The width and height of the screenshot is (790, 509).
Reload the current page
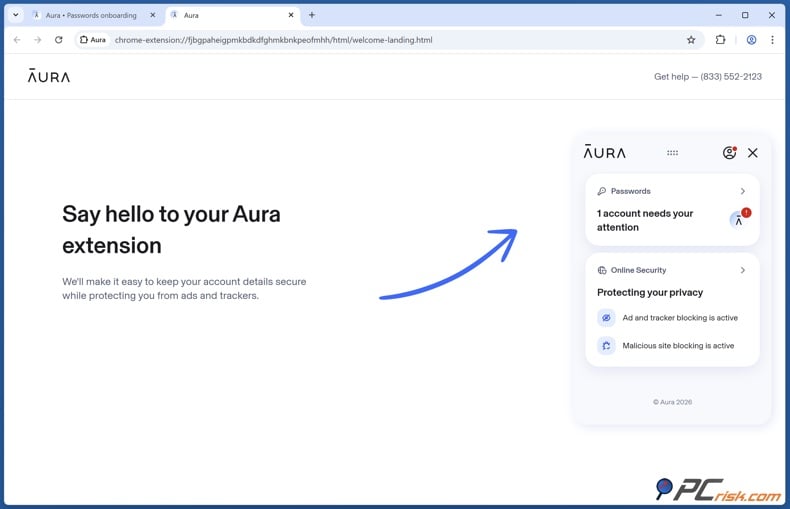click(x=58, y=40)
